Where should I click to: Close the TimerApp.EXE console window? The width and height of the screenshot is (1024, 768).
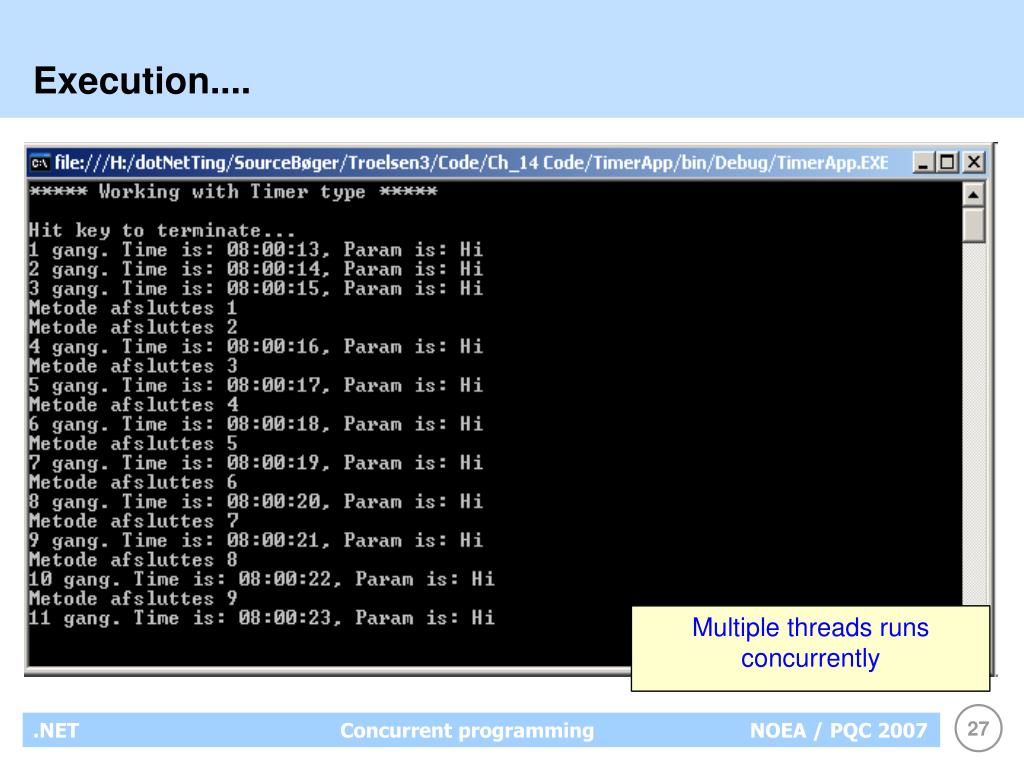pyautogui.click(x=973, y=162)
